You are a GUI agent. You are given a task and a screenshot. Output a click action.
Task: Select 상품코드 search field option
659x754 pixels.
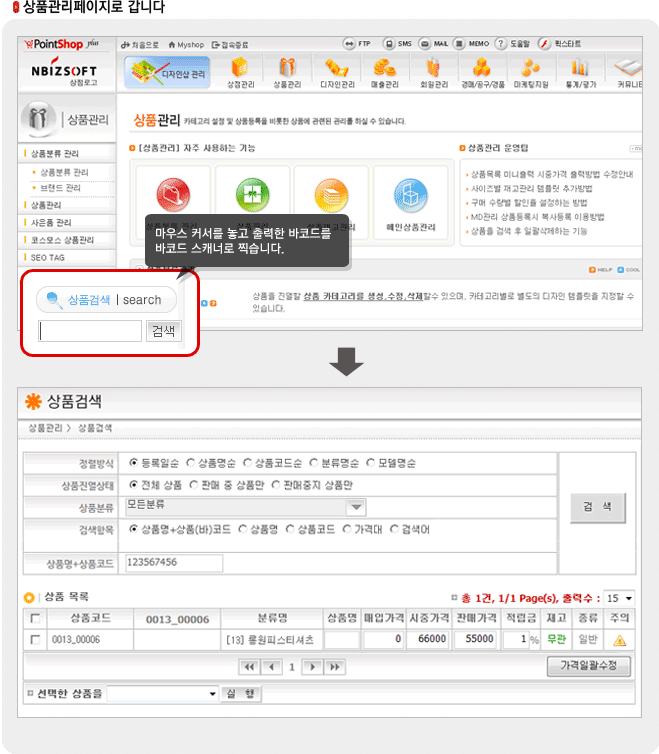click(290, 529)
